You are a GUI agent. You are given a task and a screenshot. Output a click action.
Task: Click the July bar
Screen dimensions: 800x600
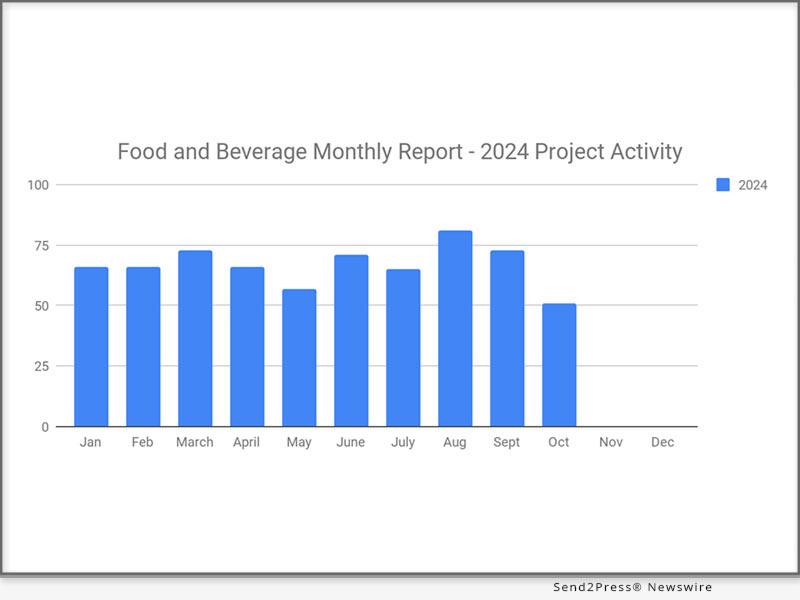point(403,347)
